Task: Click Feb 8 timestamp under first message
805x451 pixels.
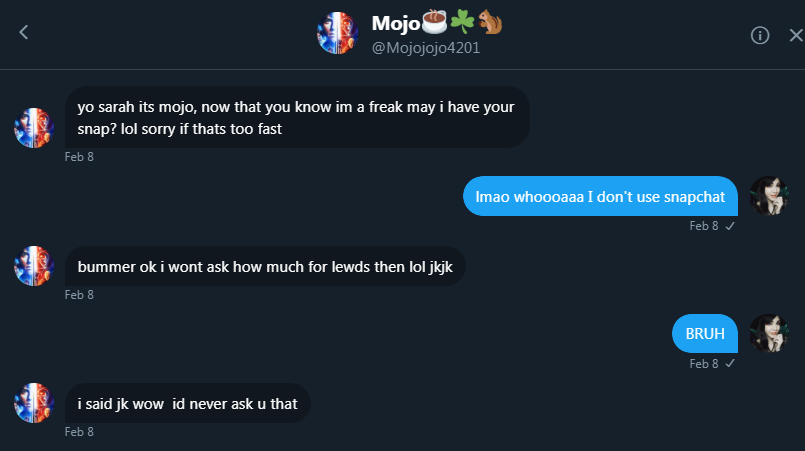Action: (79, 157)
